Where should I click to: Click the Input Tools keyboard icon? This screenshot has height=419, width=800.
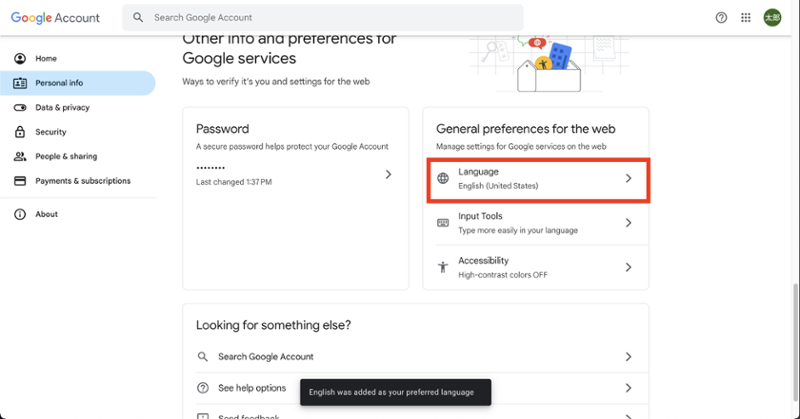(443, 223)
